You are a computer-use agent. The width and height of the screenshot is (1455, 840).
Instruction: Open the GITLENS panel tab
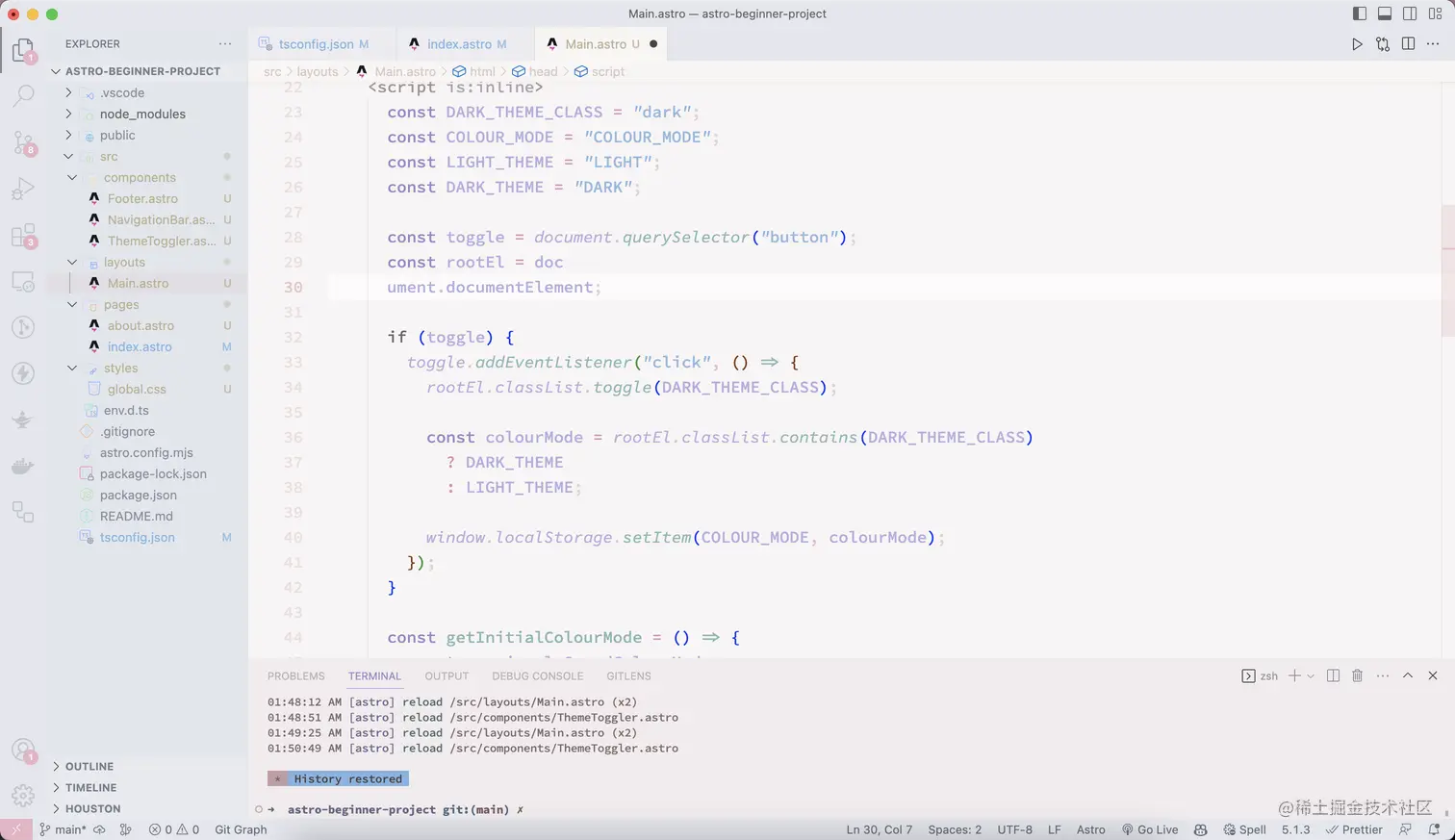628,676
